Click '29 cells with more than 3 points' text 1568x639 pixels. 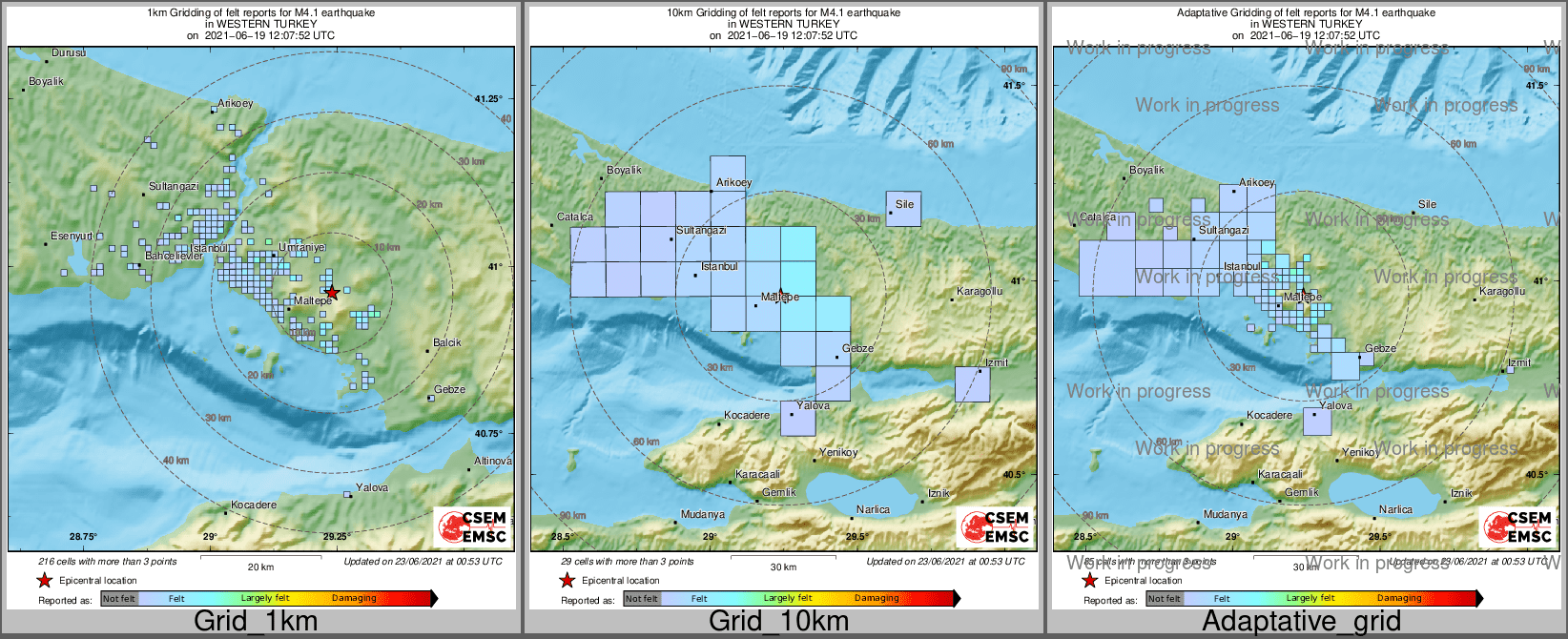628,561
